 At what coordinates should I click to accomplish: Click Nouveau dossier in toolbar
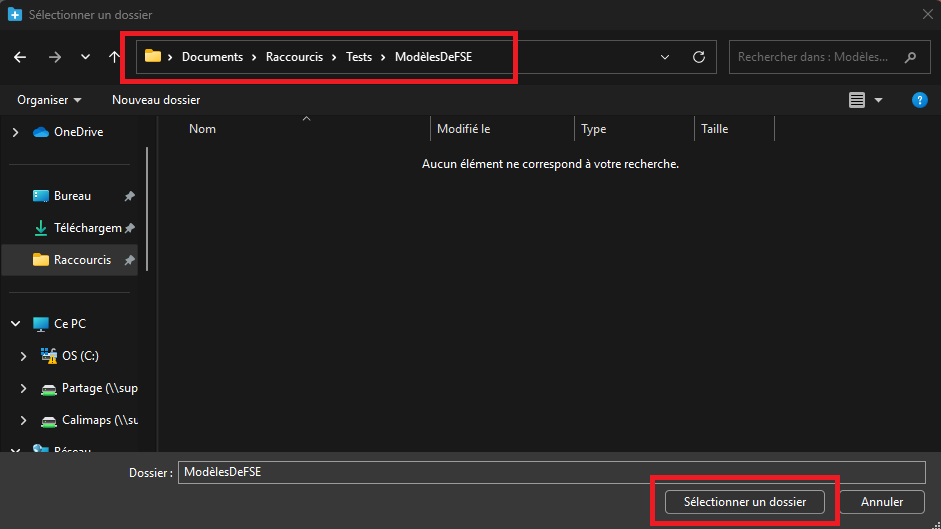[x=156, y=100]
